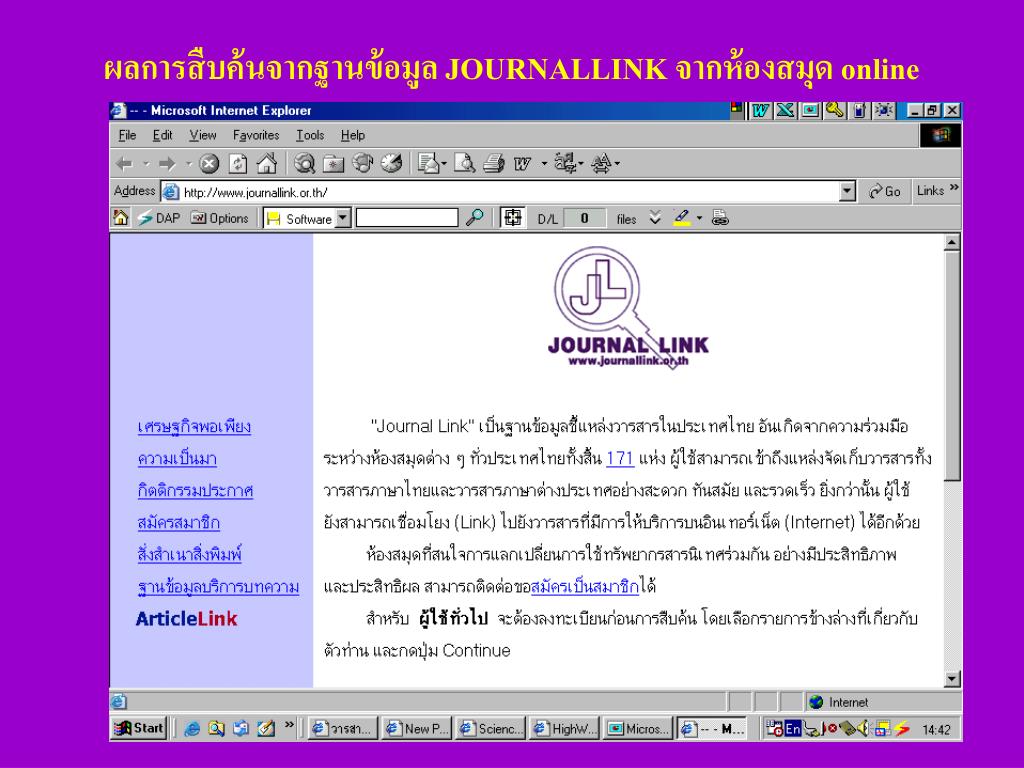Launch Excel from the Office shortcut bar

[785, 110]
